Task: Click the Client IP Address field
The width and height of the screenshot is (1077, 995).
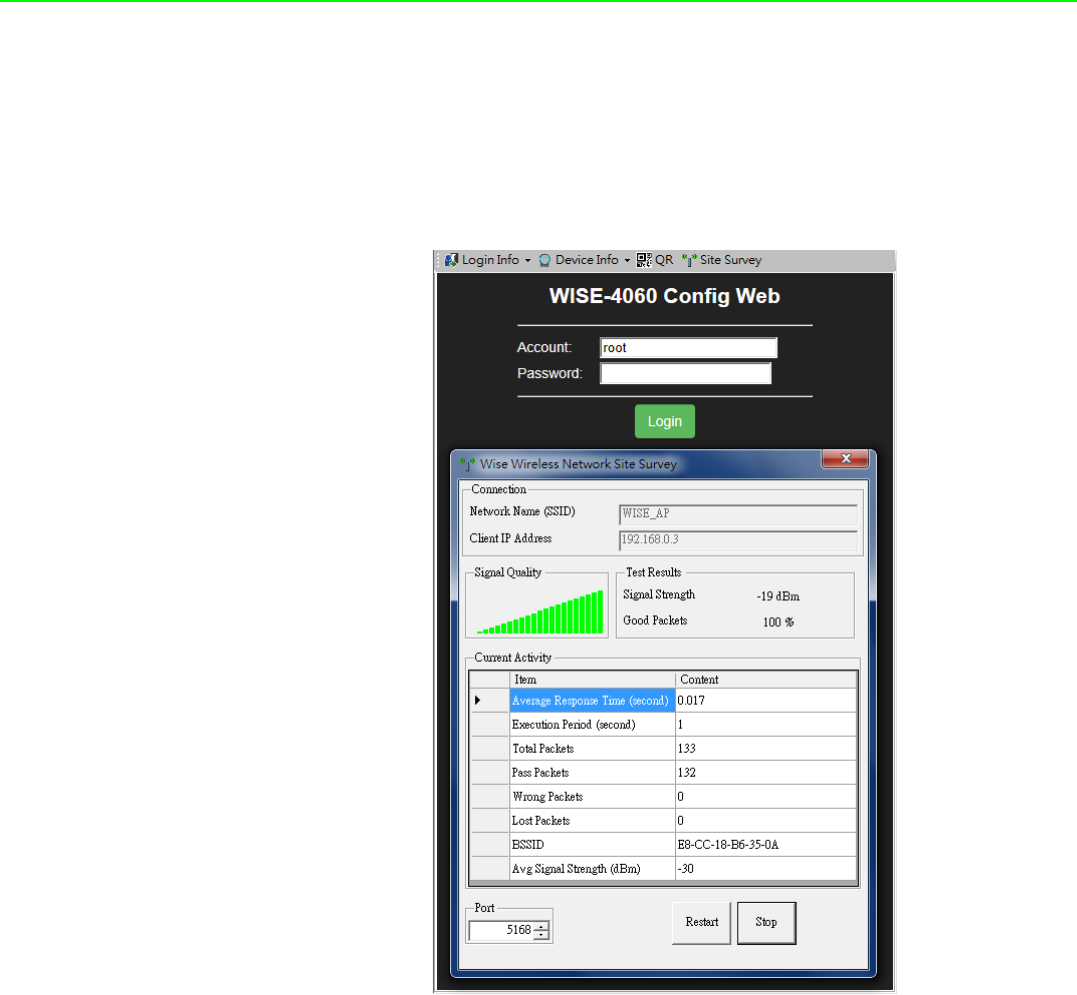Action: [x=738, y=540]
